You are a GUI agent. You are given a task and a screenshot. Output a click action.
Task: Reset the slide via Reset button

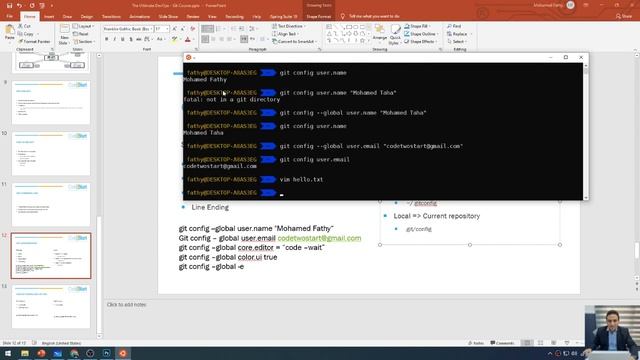[x=81, y=34]
